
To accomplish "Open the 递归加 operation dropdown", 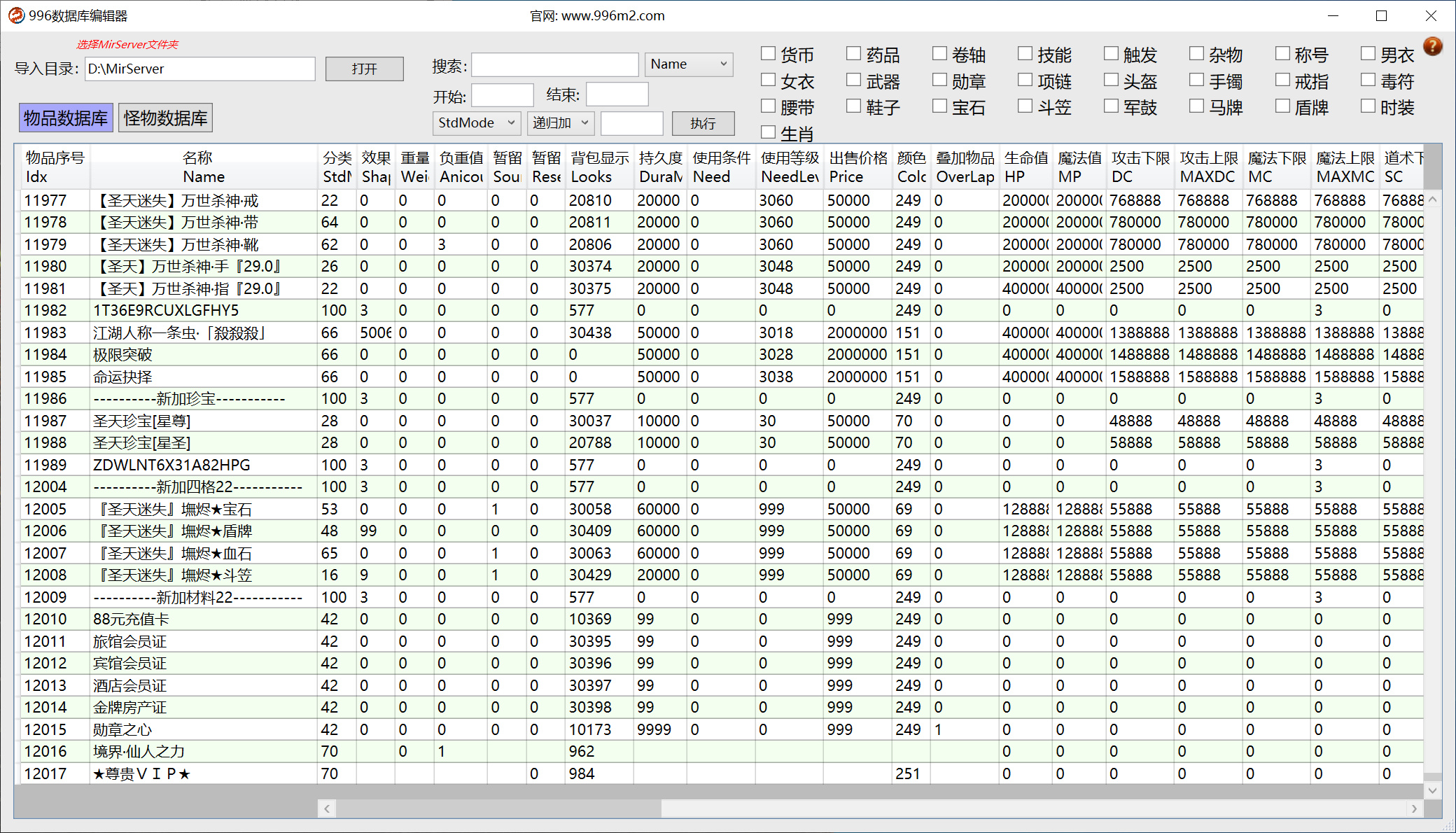I will 561,123.
